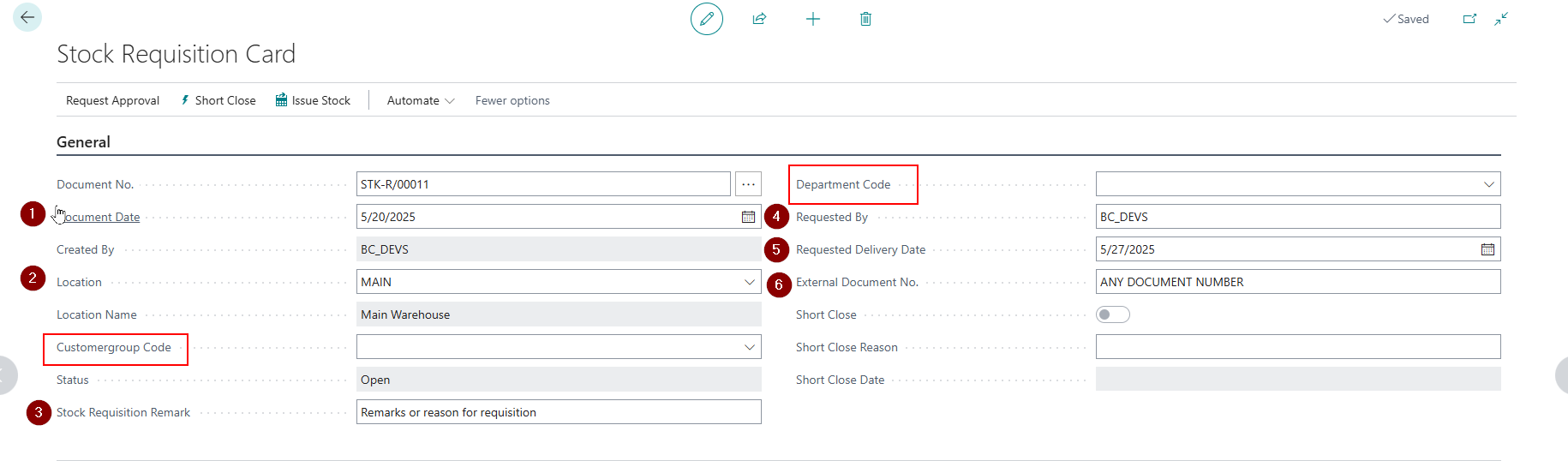Click the back arrow icon
Screen dimensions: 1568x461
pyautogui.click(x=27, y=17)
